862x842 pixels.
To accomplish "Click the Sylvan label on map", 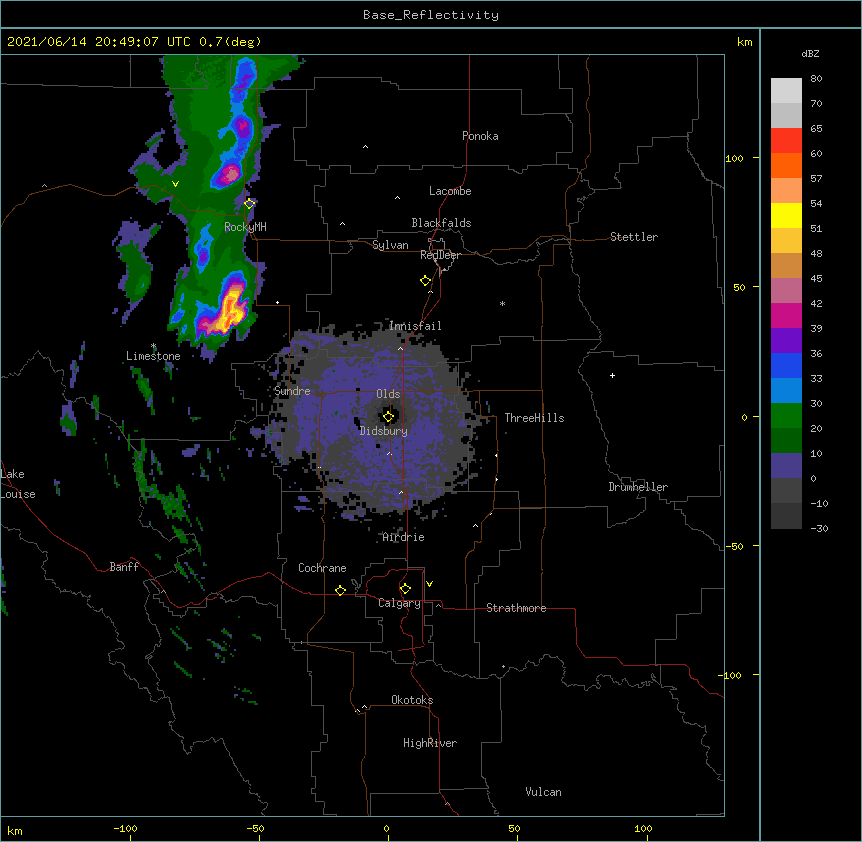I will point(390,245).
